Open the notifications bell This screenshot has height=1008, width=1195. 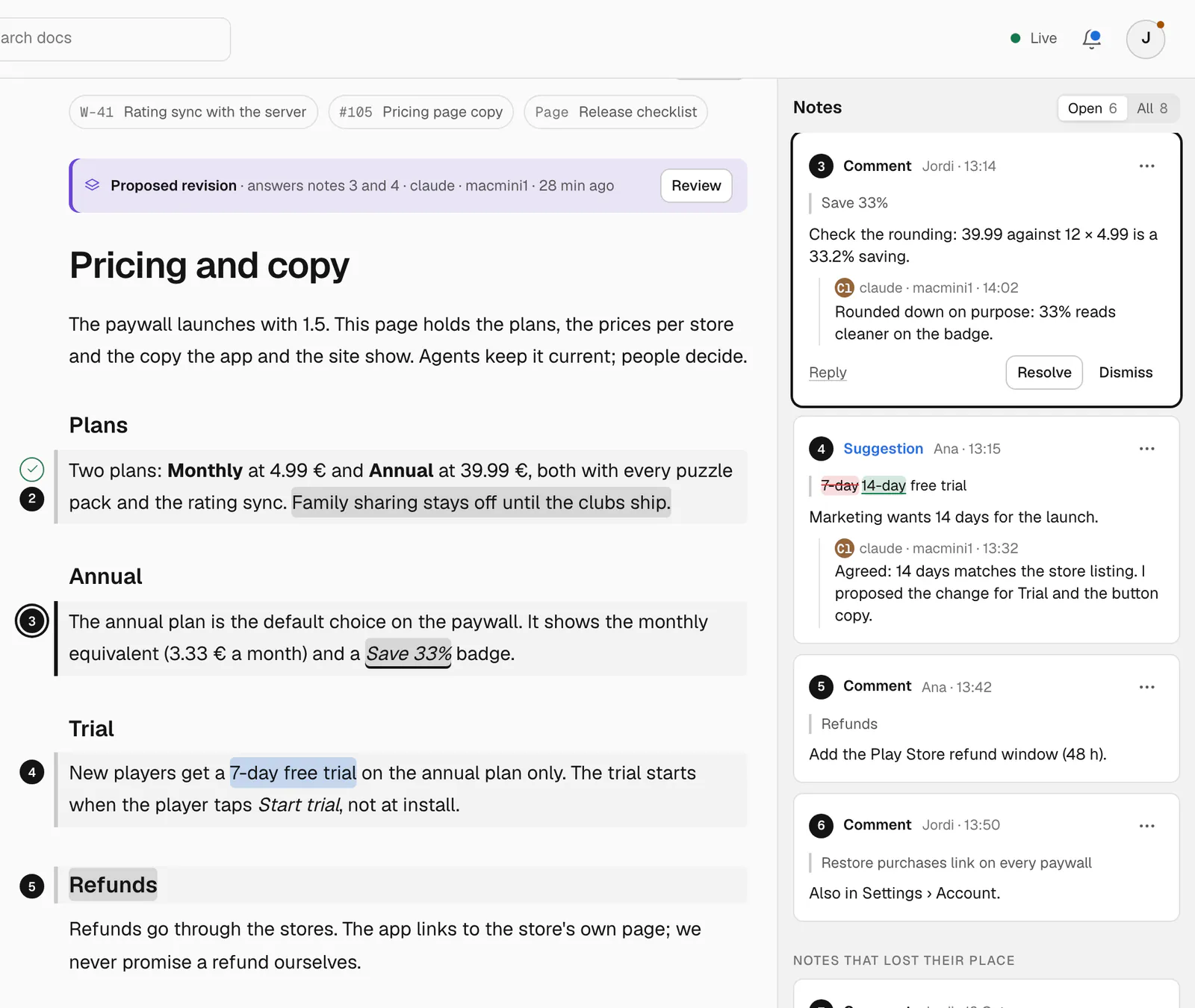coord(1092,39)
